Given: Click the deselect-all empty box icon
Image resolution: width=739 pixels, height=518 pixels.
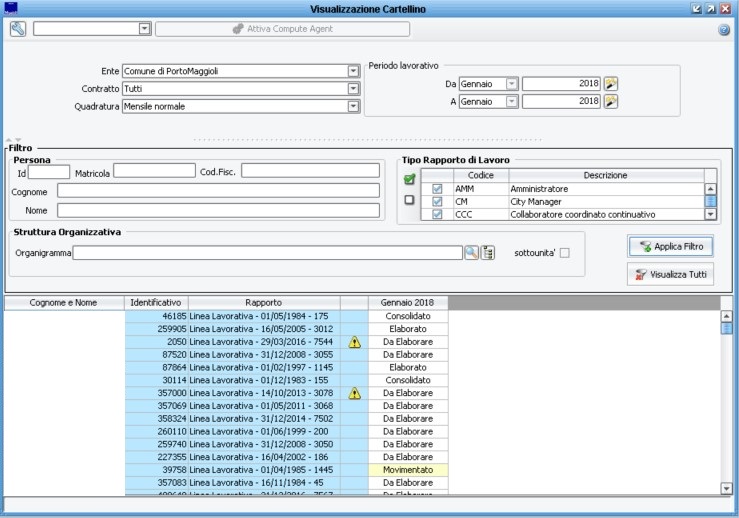Looking at the screenshot, I should (x=409, y=200).
